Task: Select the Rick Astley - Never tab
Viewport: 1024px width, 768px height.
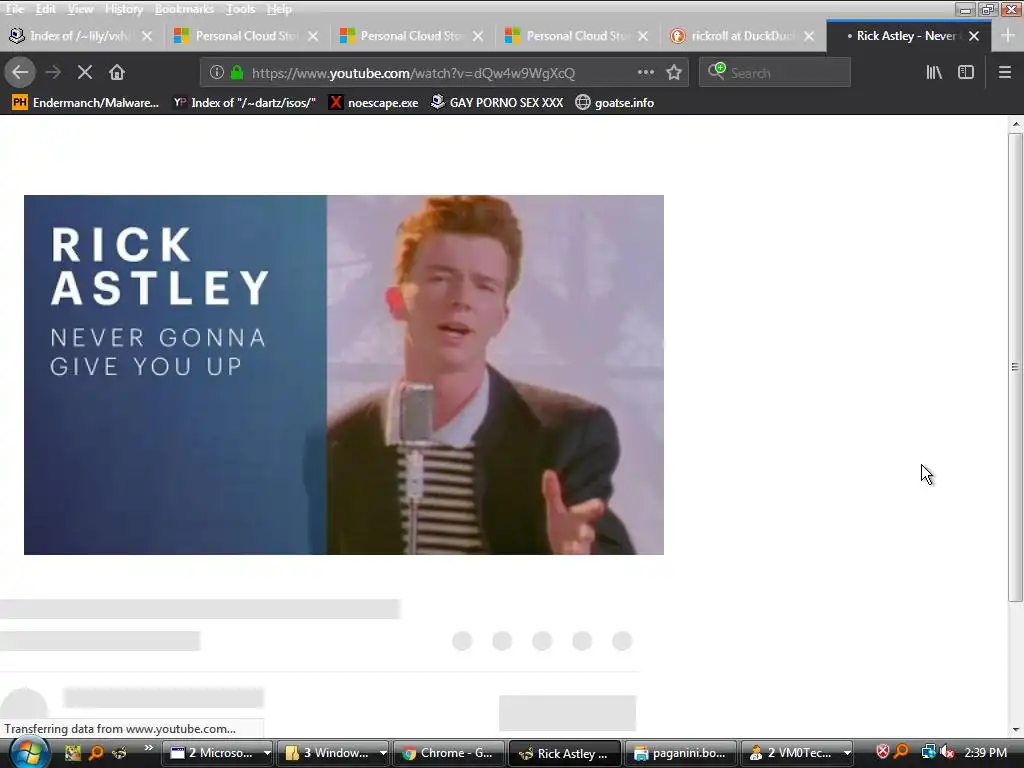Action: (x=908, y=36)
